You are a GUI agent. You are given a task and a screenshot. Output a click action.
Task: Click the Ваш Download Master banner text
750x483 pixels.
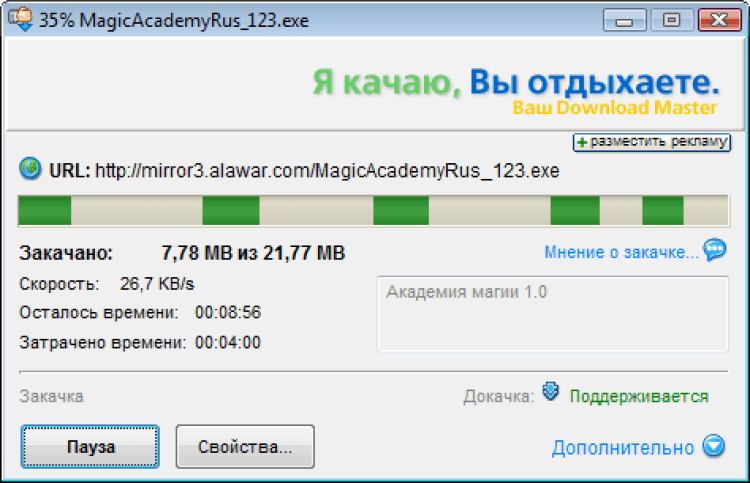pos(615,108)
